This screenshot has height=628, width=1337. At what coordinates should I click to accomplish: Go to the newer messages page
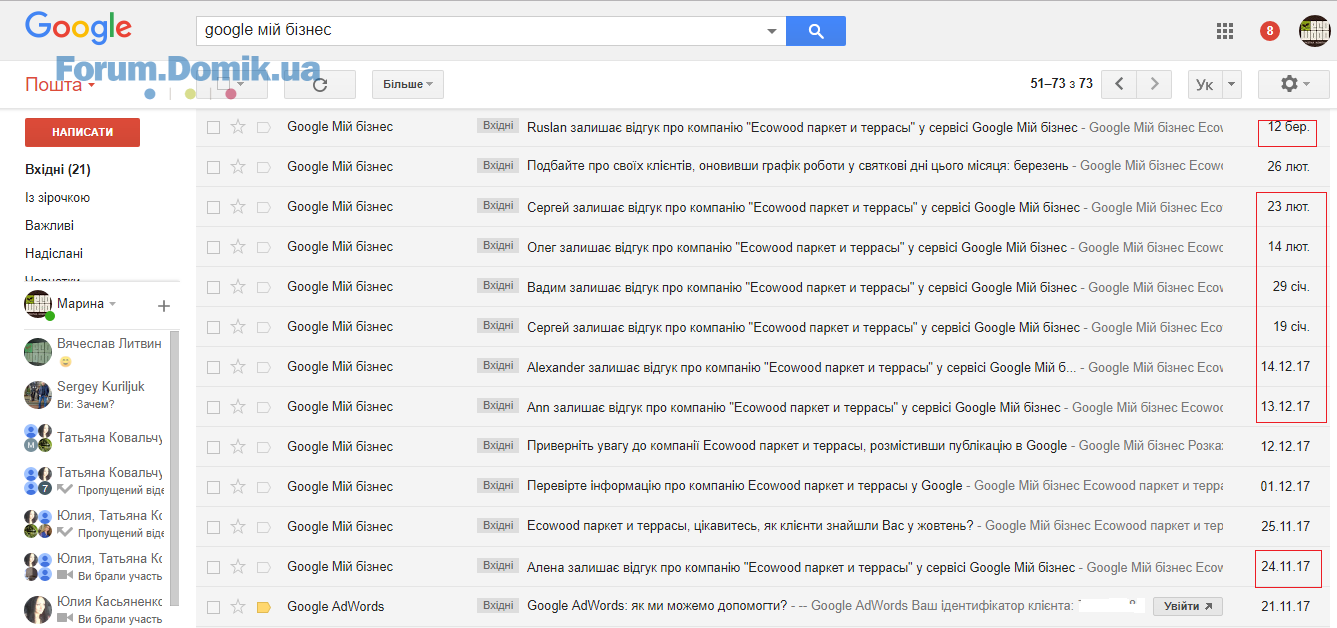[1119, 84]
